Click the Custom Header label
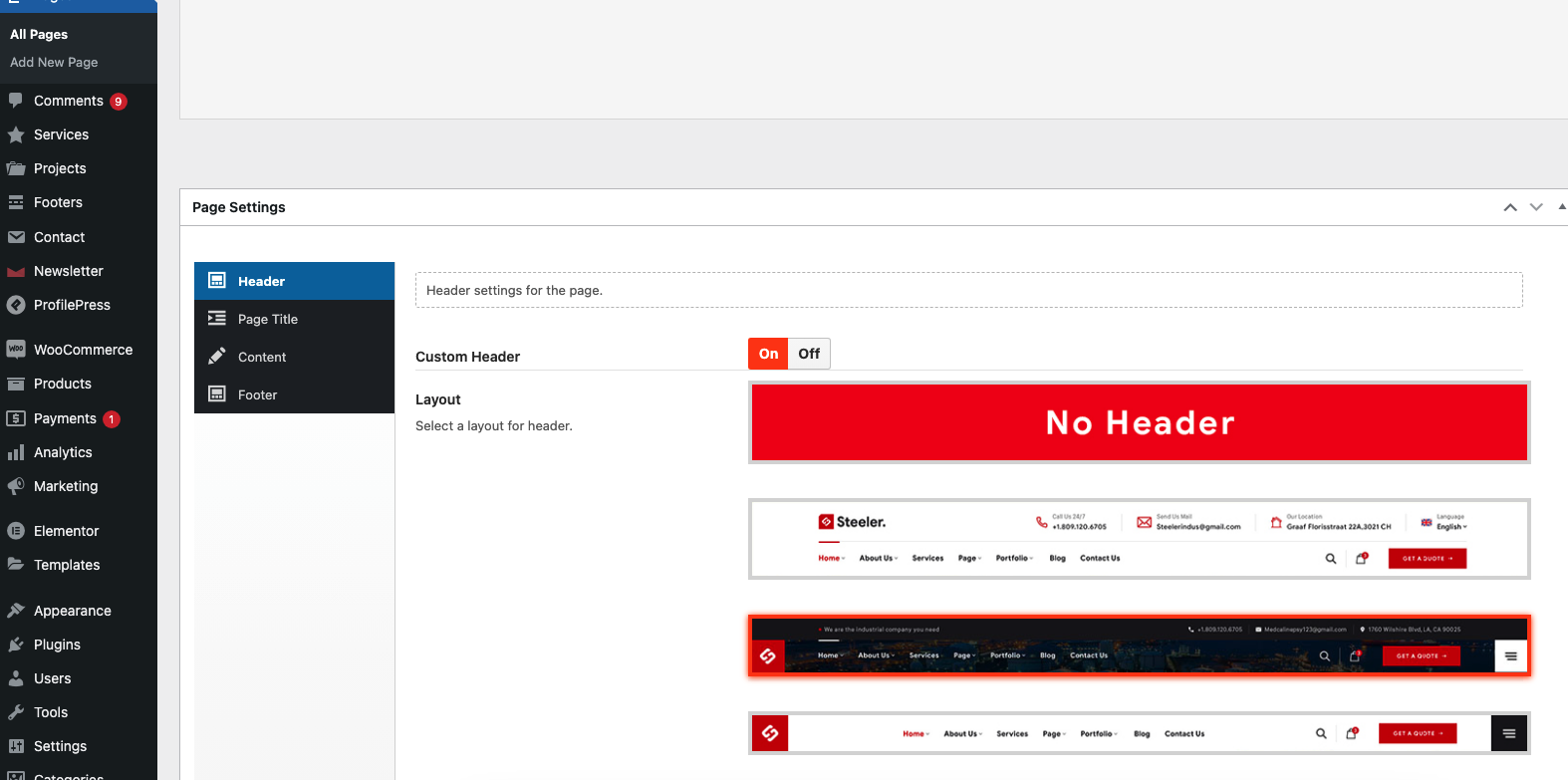The image size is (1568, 780). pos(467,357)
